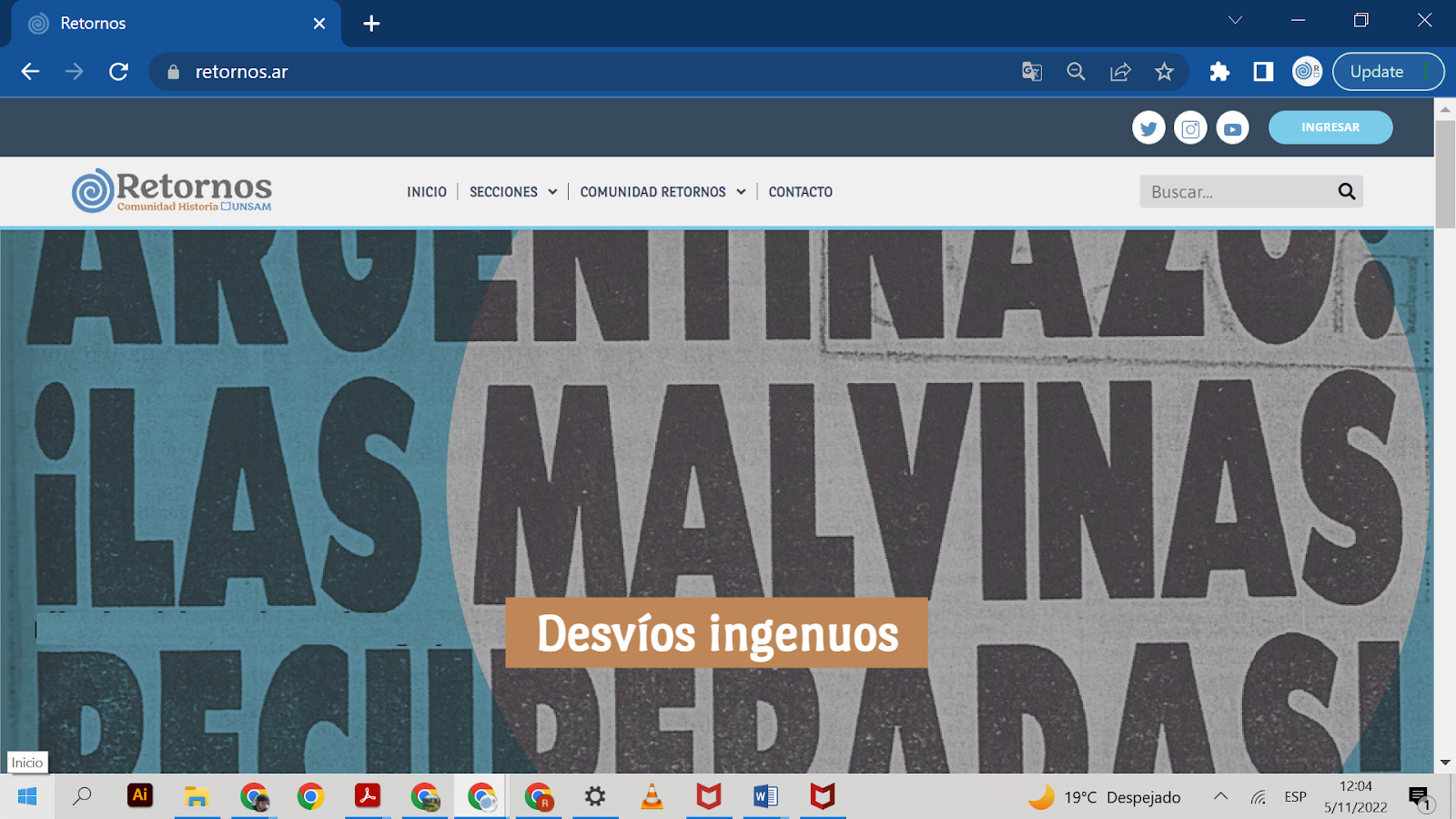Open File Explorer from the taskbar
Viewport: 1456px width, 819px height.
pos(197,797)
